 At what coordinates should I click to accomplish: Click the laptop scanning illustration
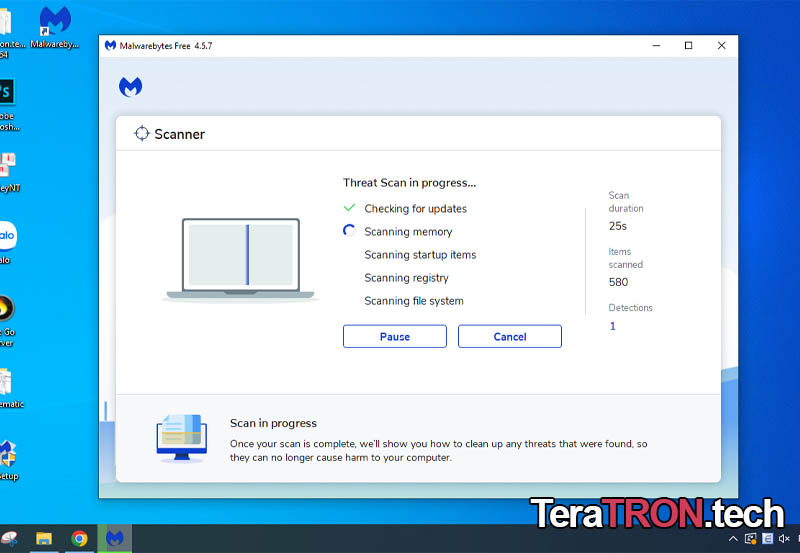[x=240, y=259]
